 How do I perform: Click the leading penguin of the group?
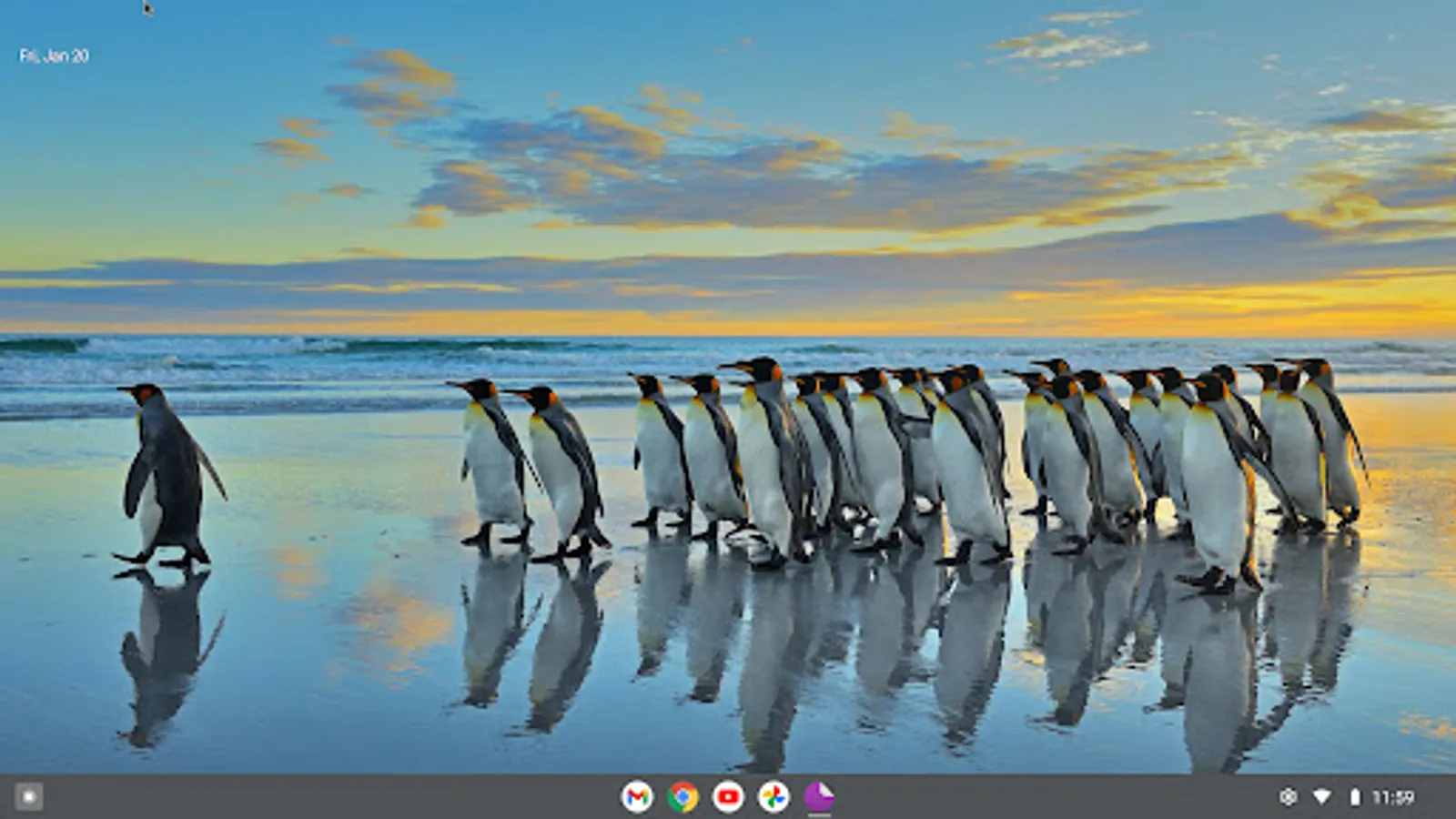tap(493, 464)
